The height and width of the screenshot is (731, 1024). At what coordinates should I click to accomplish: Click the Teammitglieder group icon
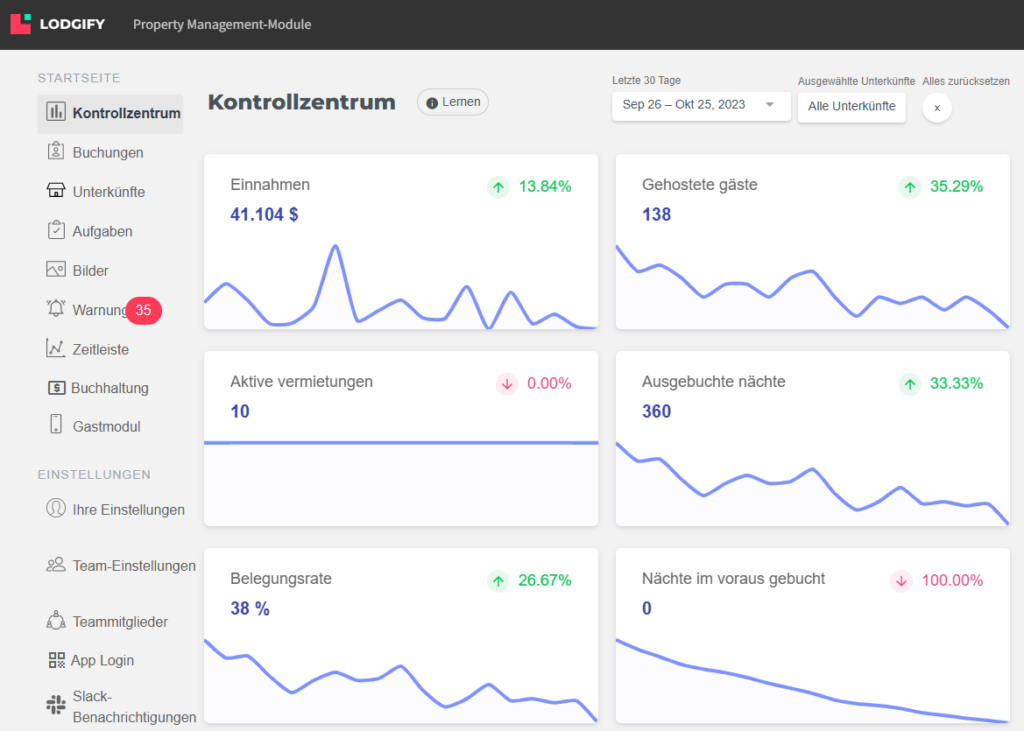(x=56, y=620)
